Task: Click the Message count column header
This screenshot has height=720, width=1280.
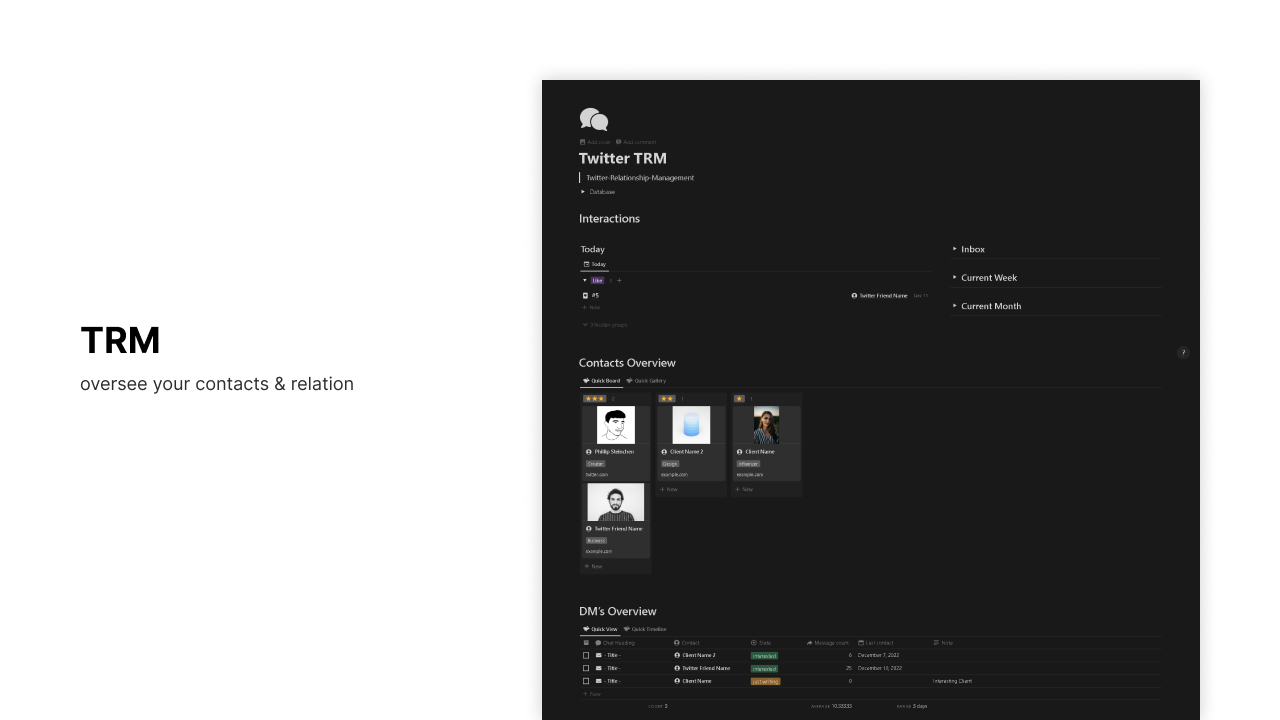Action: point(828,643)
